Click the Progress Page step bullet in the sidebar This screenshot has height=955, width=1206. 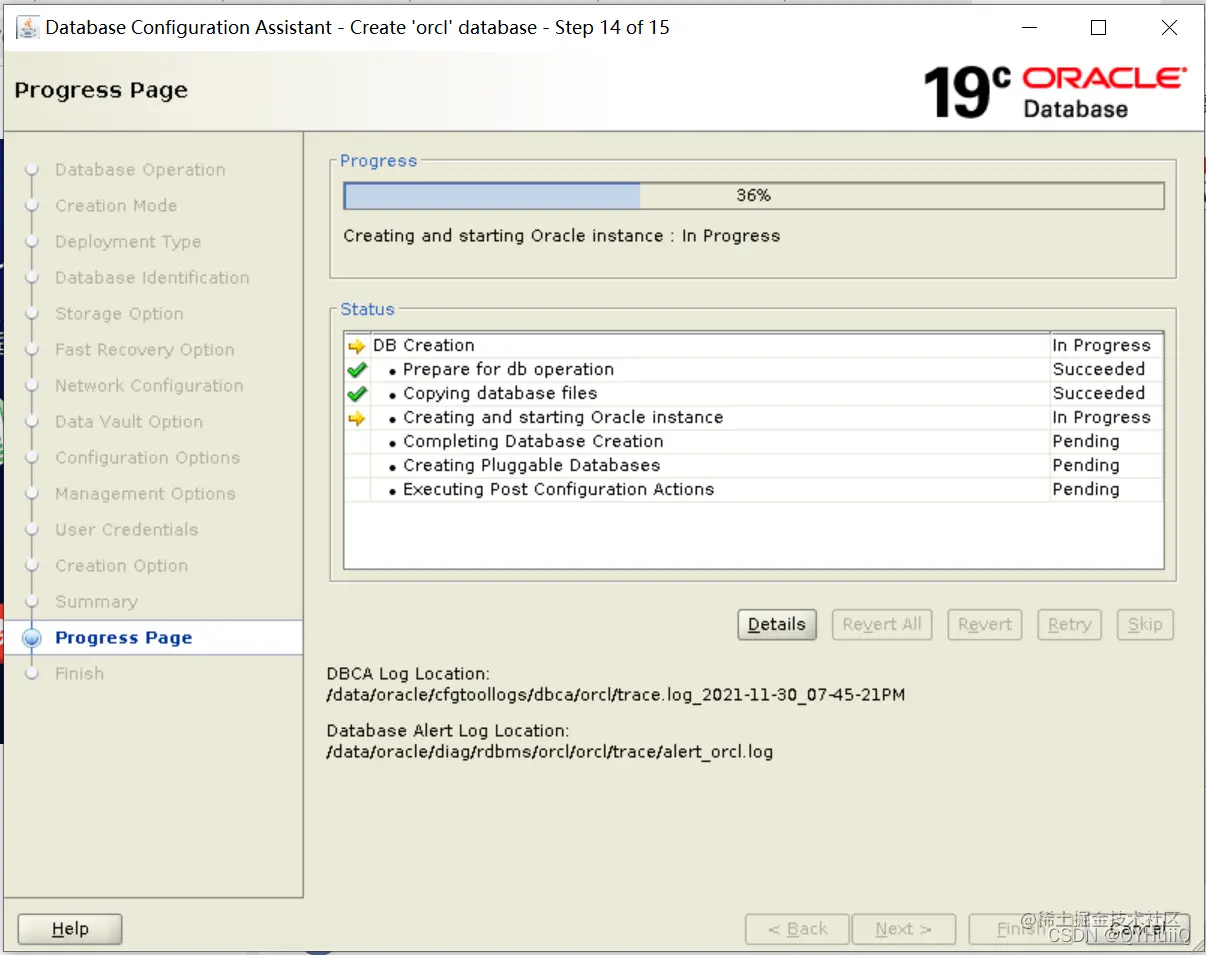coord(33,638)
